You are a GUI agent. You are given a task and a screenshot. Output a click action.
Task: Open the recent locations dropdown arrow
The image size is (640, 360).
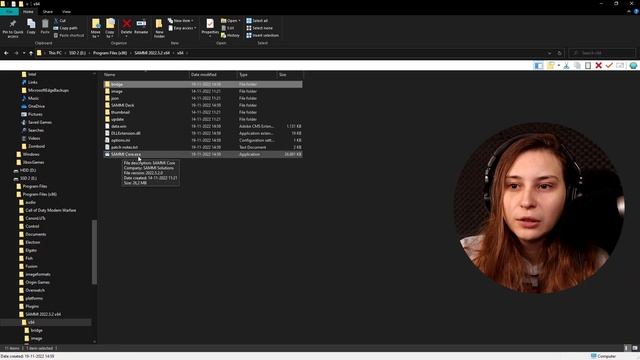(24, 53)
